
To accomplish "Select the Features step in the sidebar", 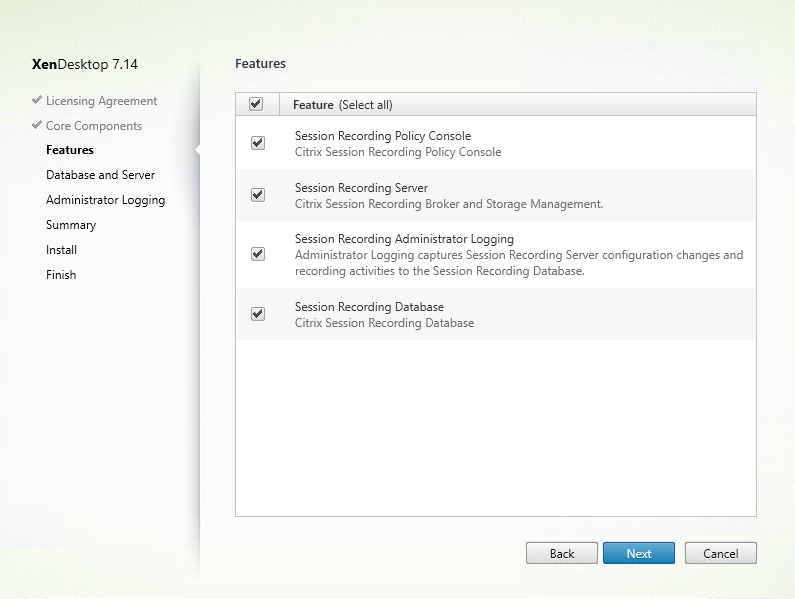I will (x=70, y=150).
